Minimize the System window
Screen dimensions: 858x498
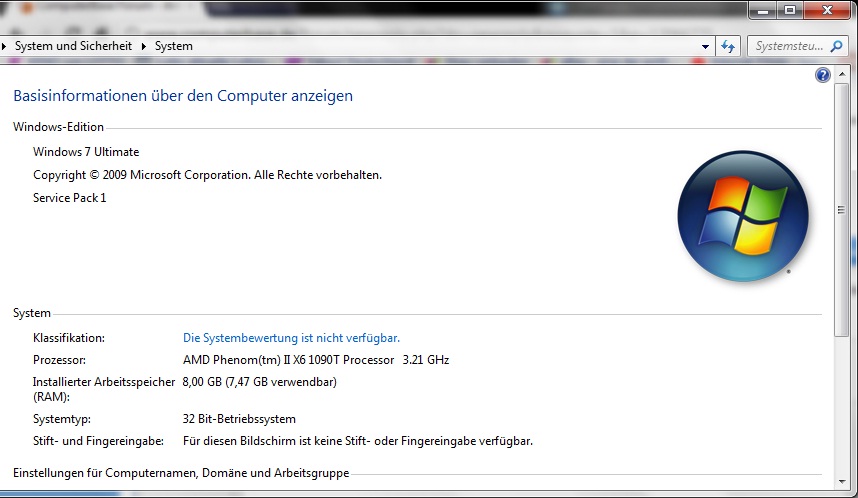click(x=763, y=10)
